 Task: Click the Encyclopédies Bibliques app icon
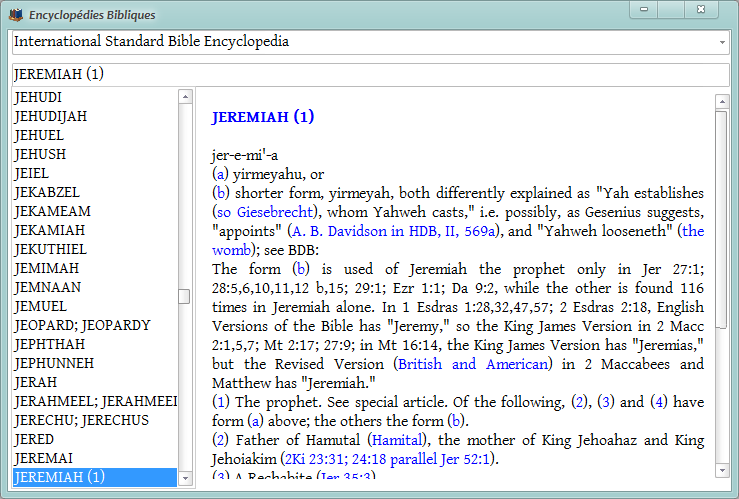(x=16, y=15)
